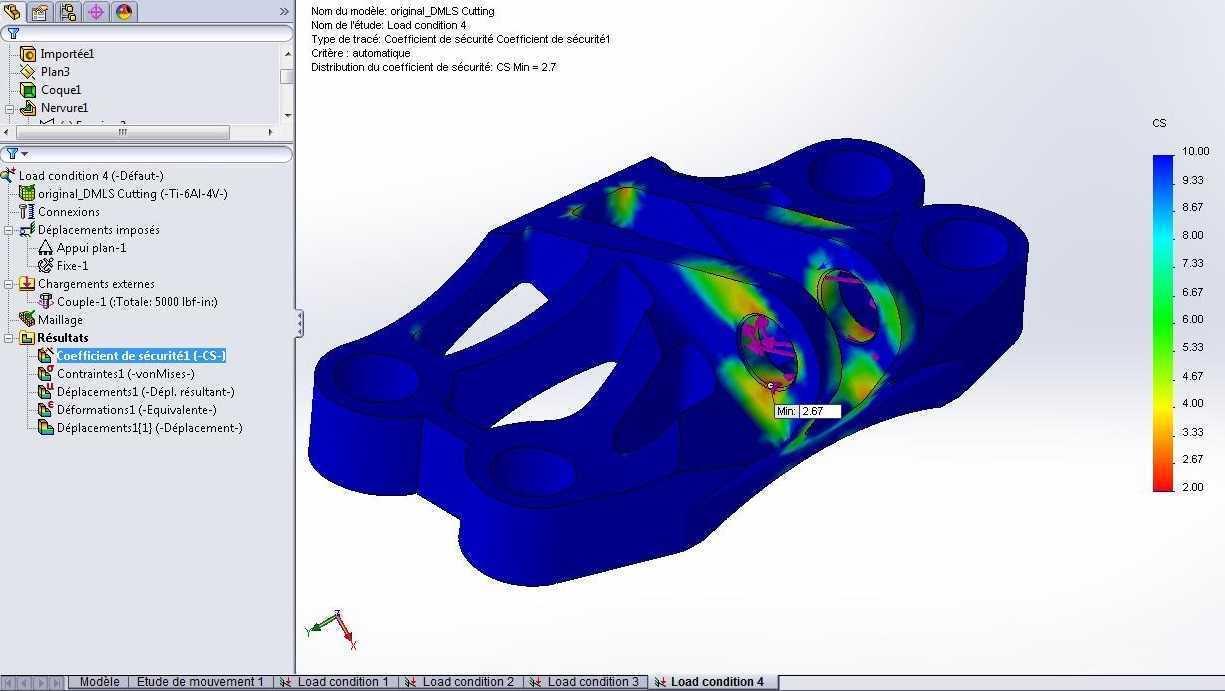The height and width of the screenshot is (691, 1225).
Task: Open the DimXpertManager crosshair tab
Action: [x=96, y=12]
